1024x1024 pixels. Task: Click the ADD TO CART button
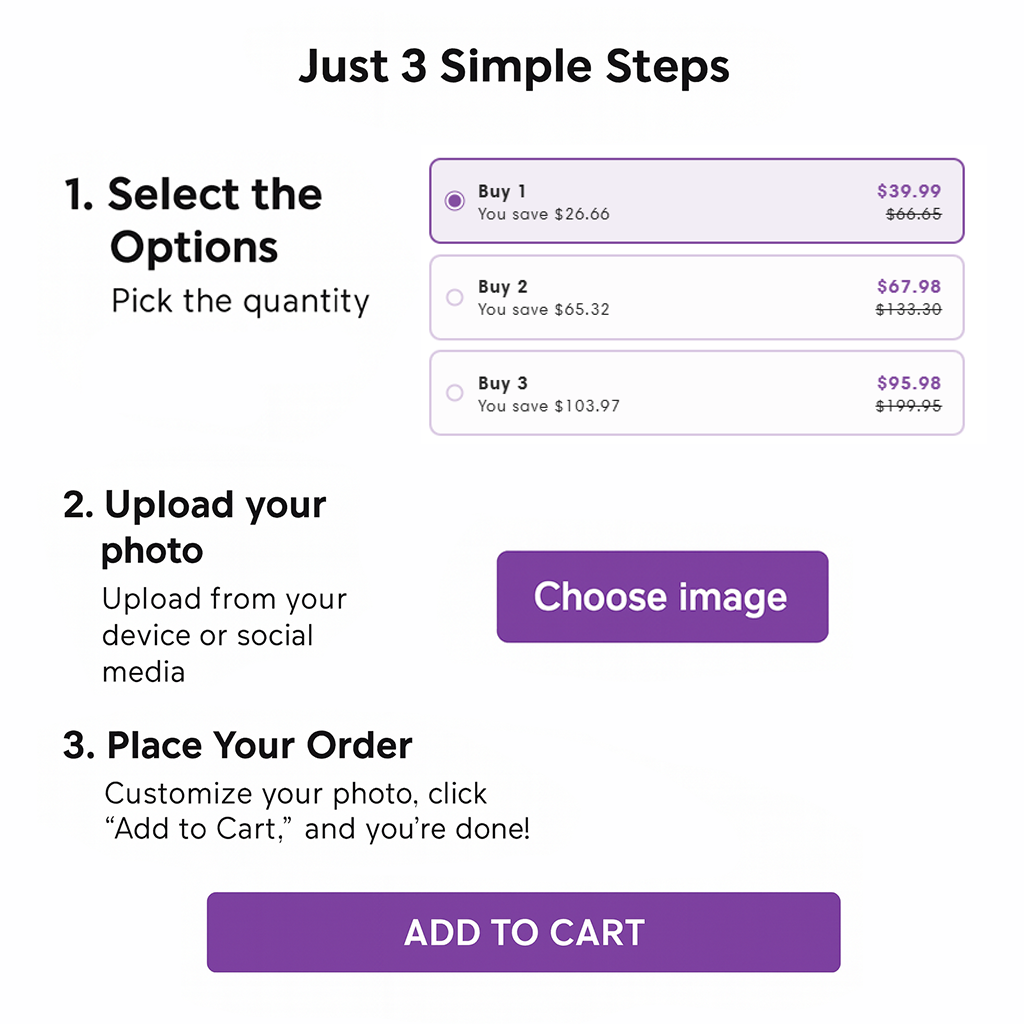click(523, 932)
